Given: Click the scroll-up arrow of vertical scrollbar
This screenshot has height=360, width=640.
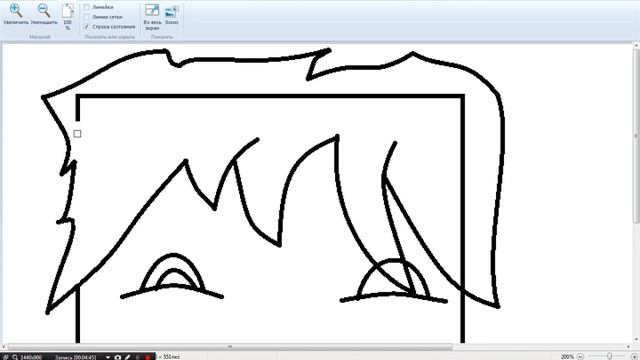Looking at the screenshot, I should (x=636, y=46).
